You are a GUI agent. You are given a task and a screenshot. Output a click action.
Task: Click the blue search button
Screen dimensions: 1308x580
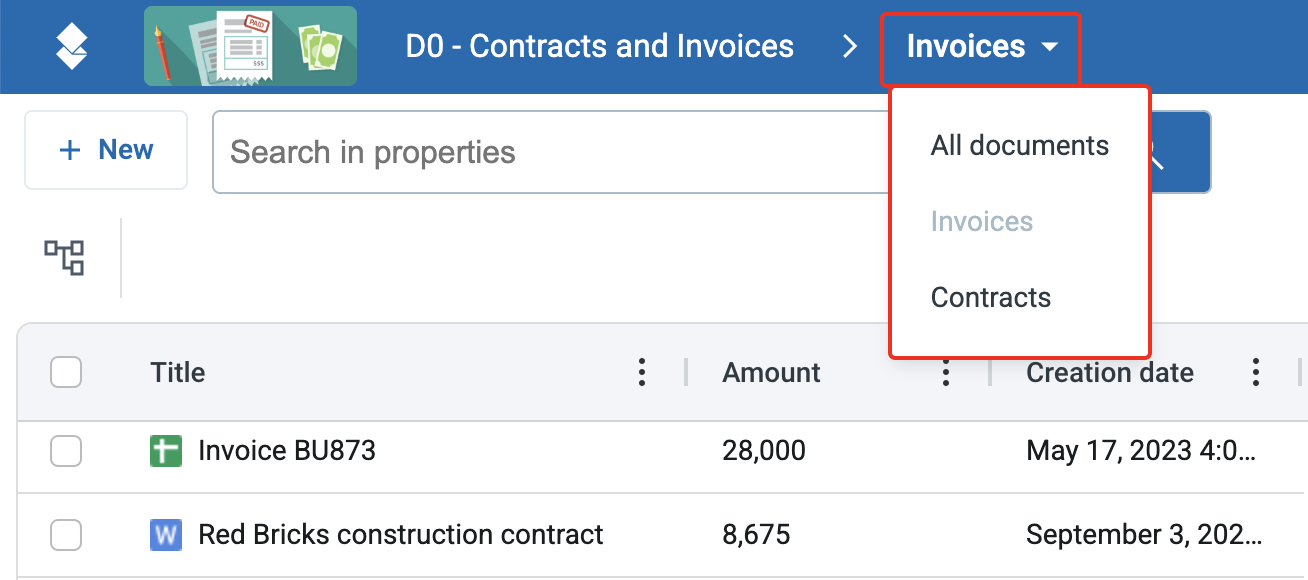coord(1180,152)
